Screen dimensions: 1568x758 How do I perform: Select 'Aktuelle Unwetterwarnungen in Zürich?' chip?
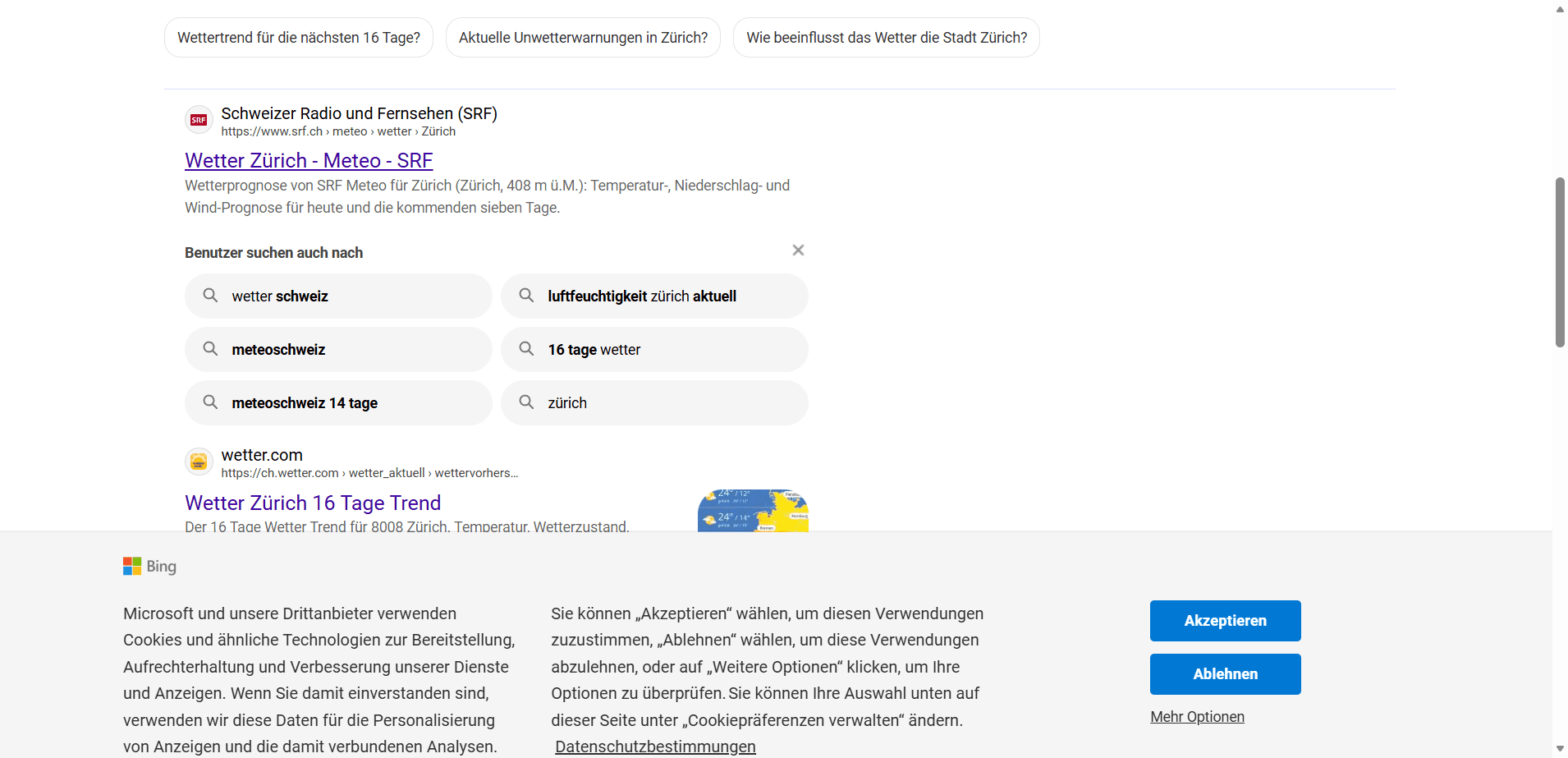[x=583, y=38]
